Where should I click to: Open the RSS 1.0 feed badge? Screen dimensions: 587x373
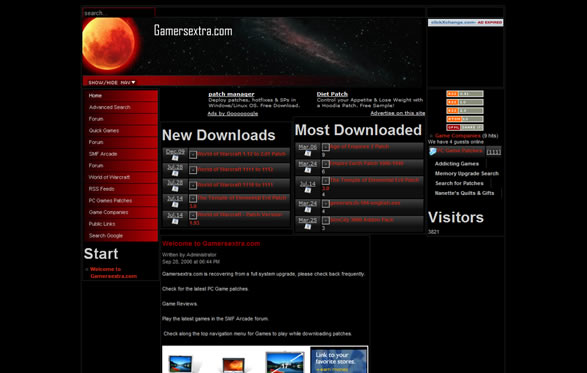pyautogui.click(x=465, y=102)
